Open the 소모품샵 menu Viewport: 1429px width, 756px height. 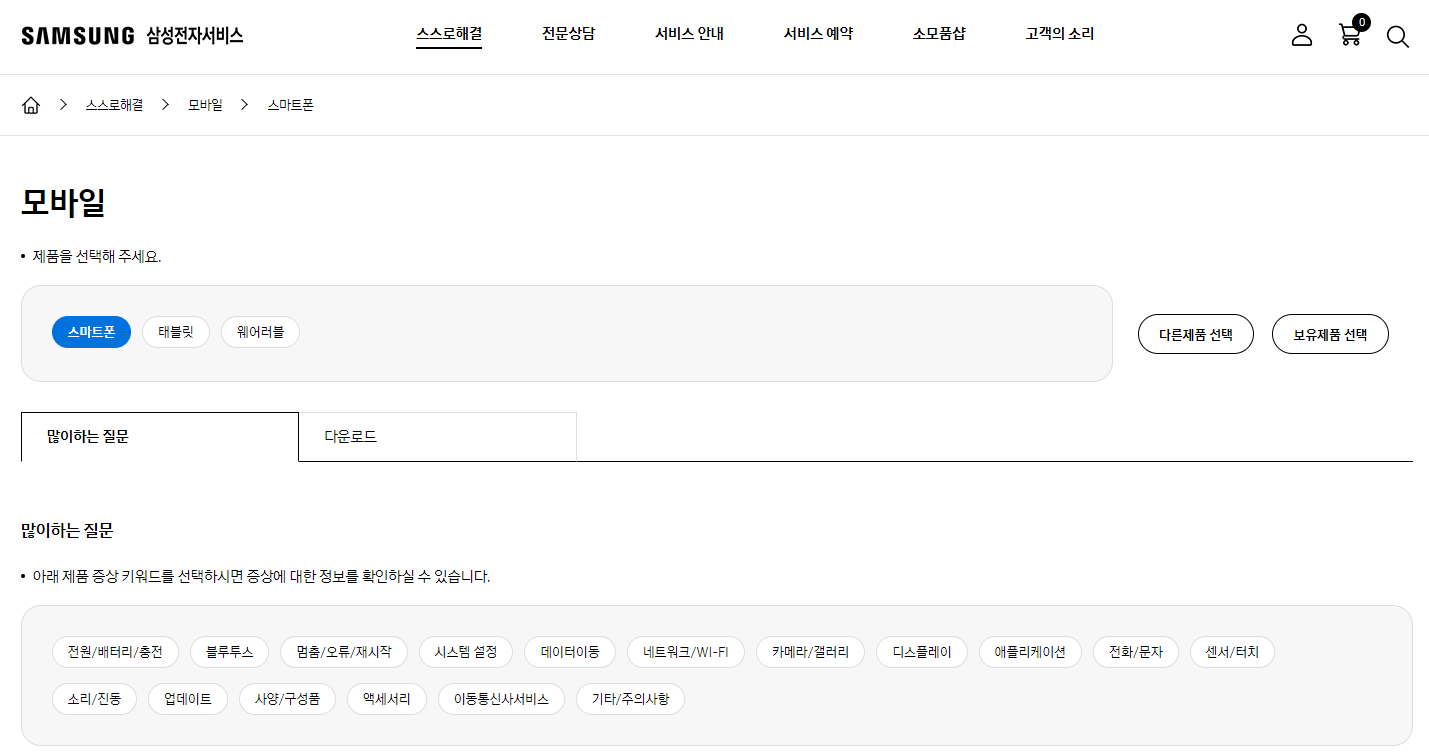[939, 34]
